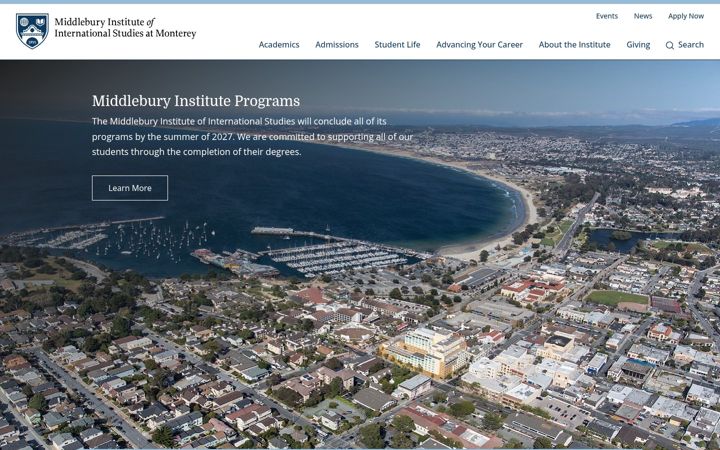720x450 pixels.
Task: Click the Apply Now link
Action: tap(686, 16)
